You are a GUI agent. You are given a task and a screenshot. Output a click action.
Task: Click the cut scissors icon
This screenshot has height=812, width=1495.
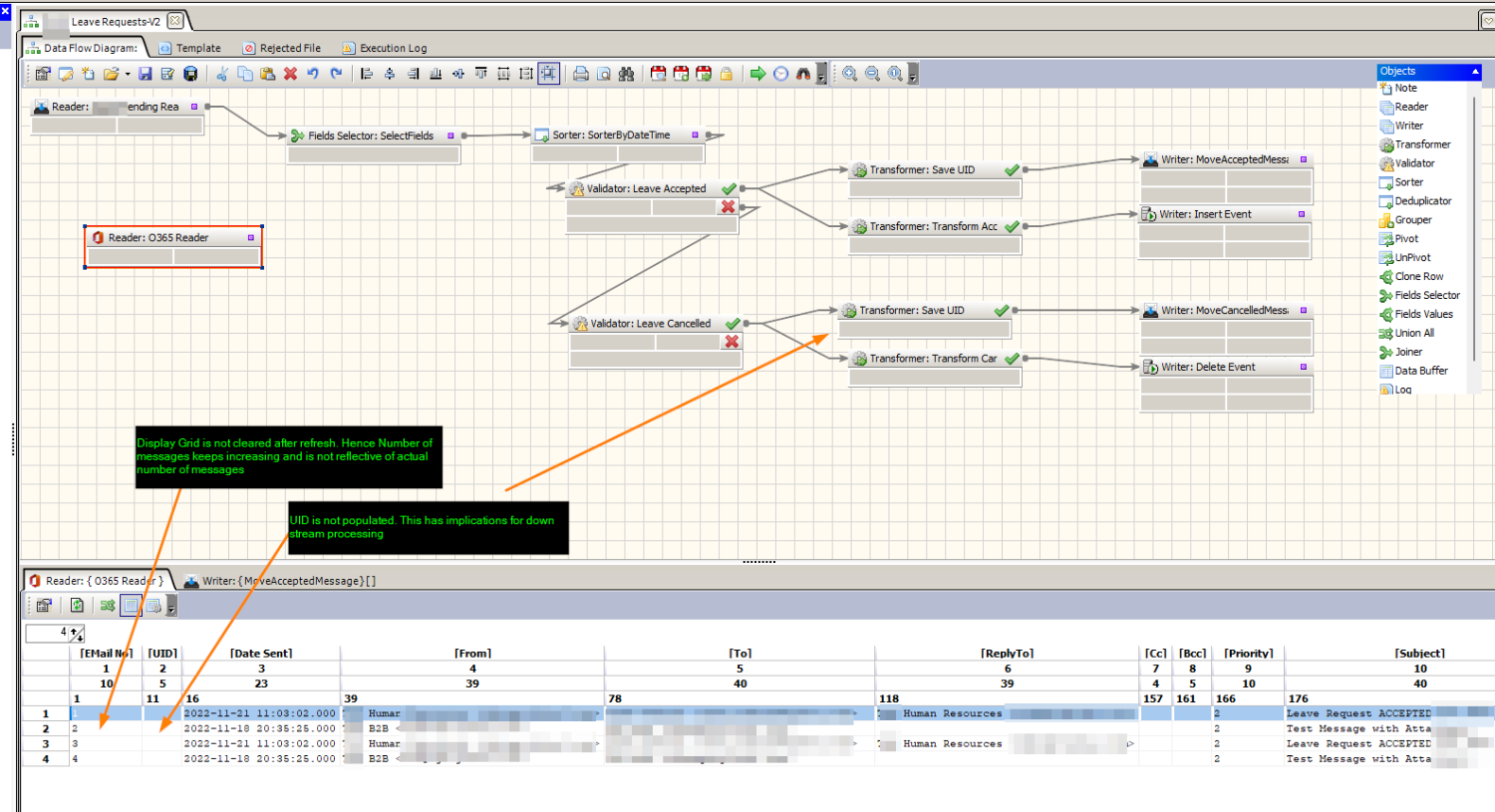click(222, 74)
